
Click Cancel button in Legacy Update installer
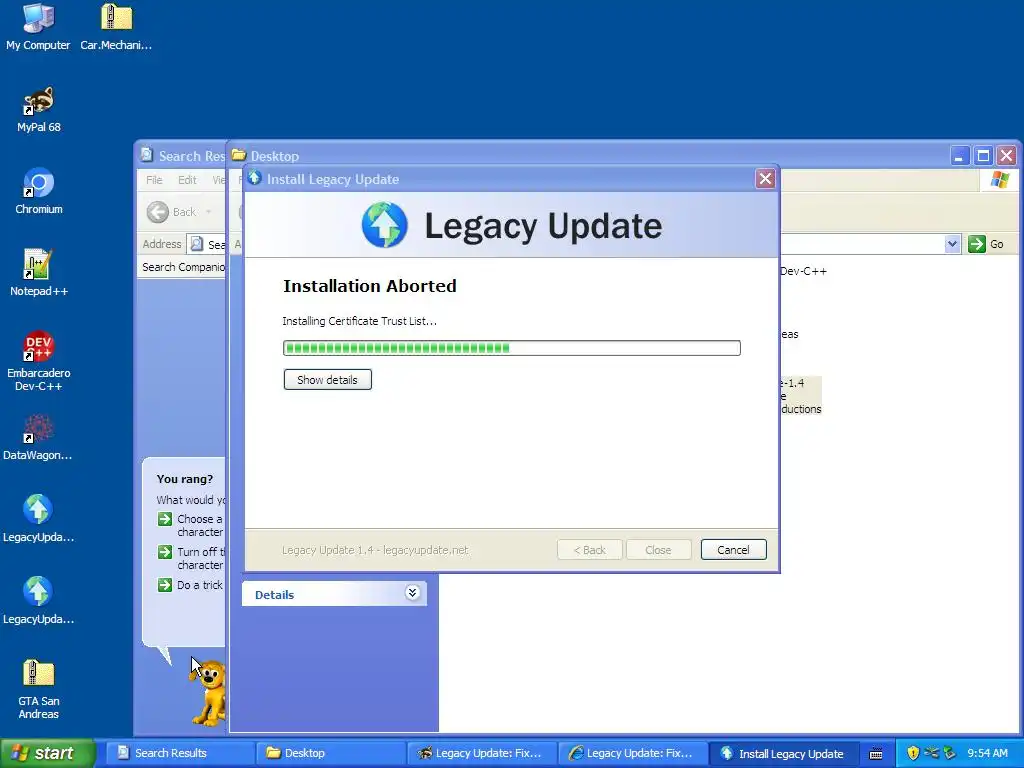pyautogui.click(x=733, y=550)
